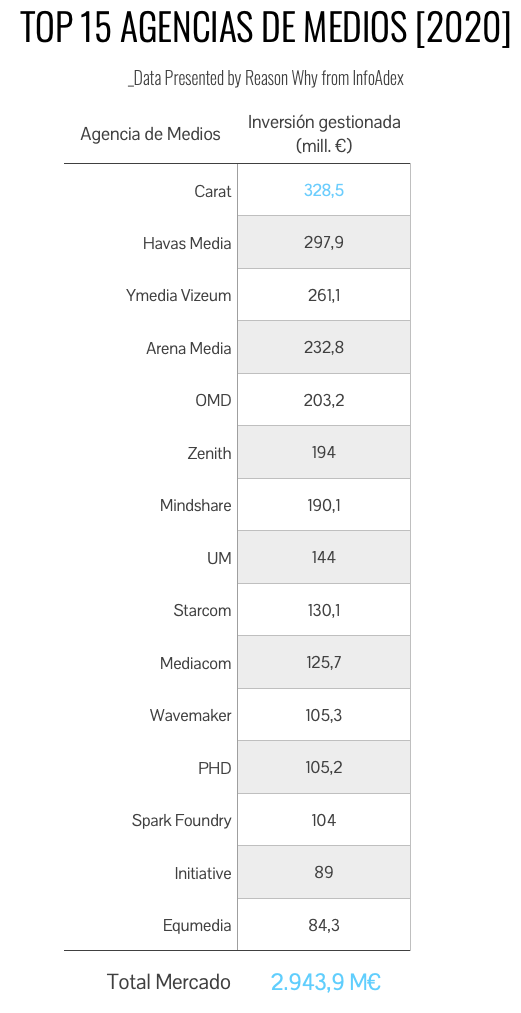
Task: Select the 297,9 investment cell
Action: (x=324, y=242)
